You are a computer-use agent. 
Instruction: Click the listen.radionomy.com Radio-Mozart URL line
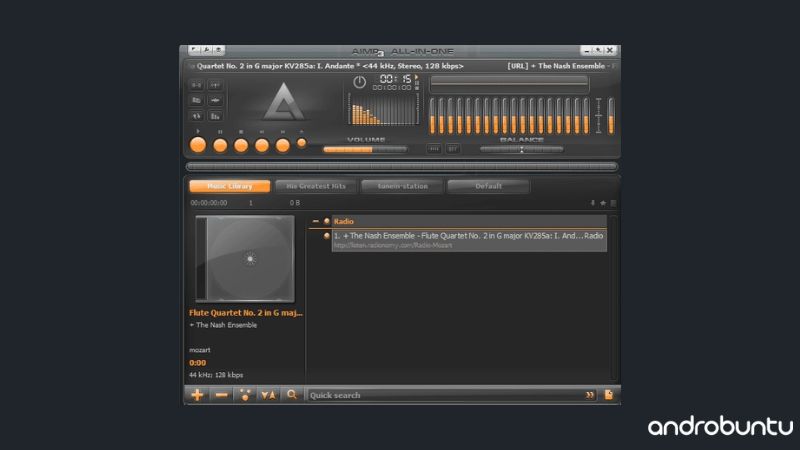[393, 245]
